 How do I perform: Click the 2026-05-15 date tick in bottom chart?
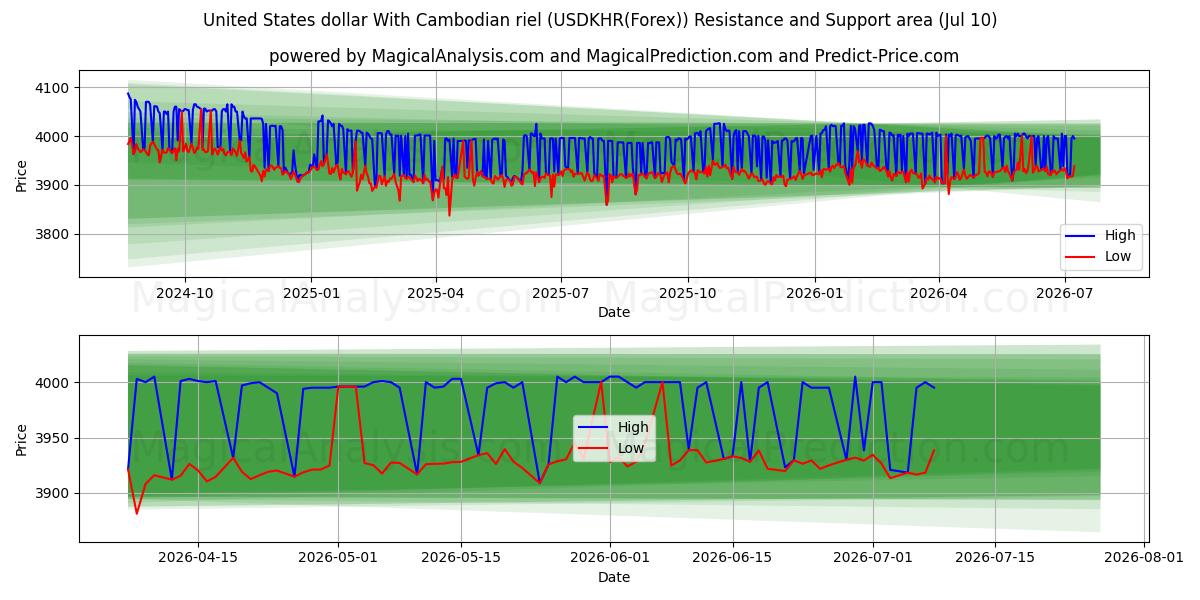pos(461,558)
